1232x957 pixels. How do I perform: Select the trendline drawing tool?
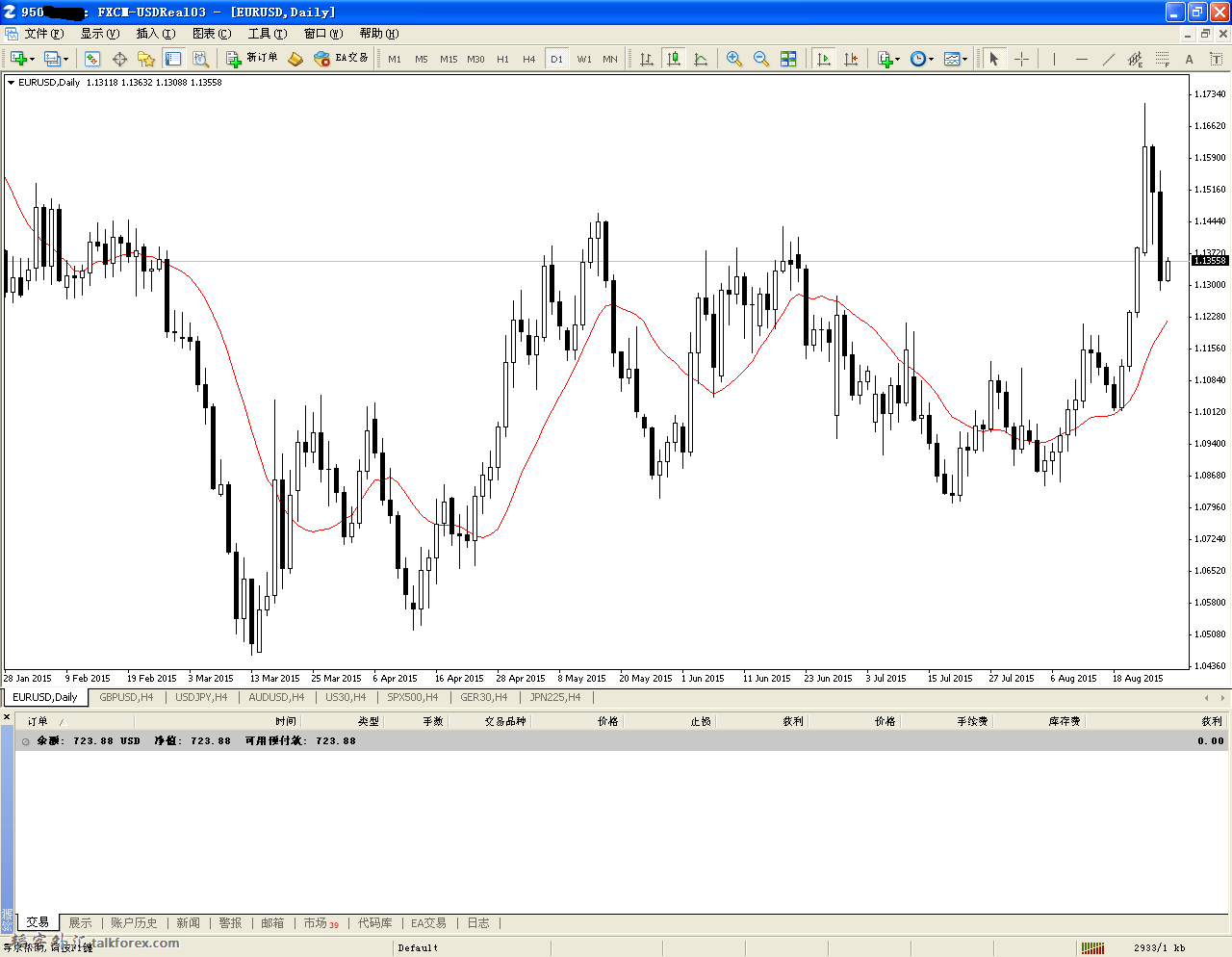[1109, 59]
